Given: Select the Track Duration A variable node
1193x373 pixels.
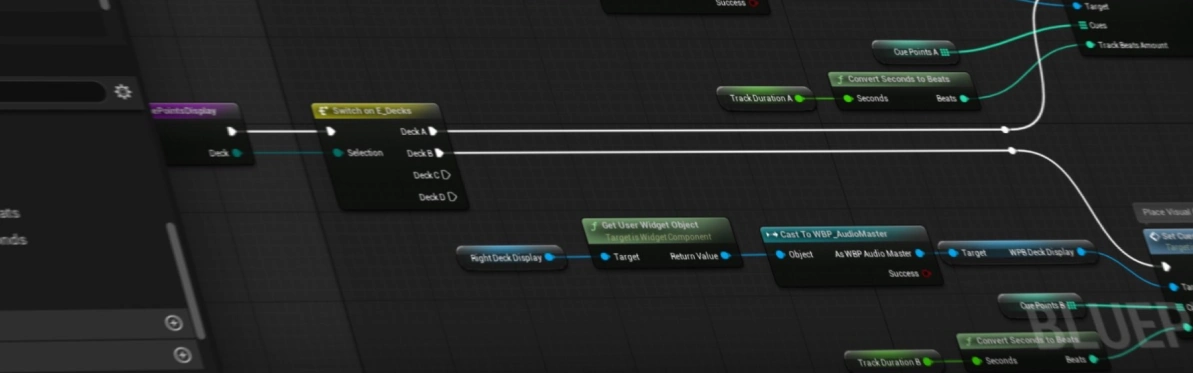Looking at the screenshot, I should [x=765, y=98].
